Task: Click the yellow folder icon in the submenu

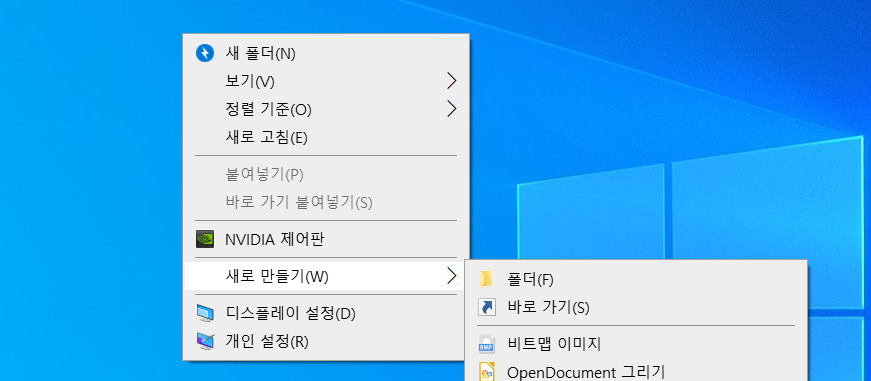Action: click(x=486, y=279)
